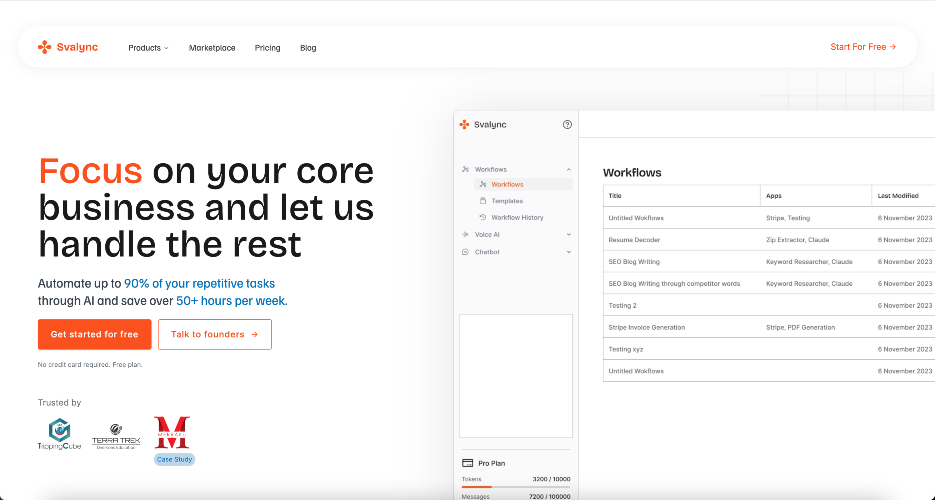This screenshot has width=935, height=500.
Task: Click the Pro Plan label
Action: click(491, 463)
